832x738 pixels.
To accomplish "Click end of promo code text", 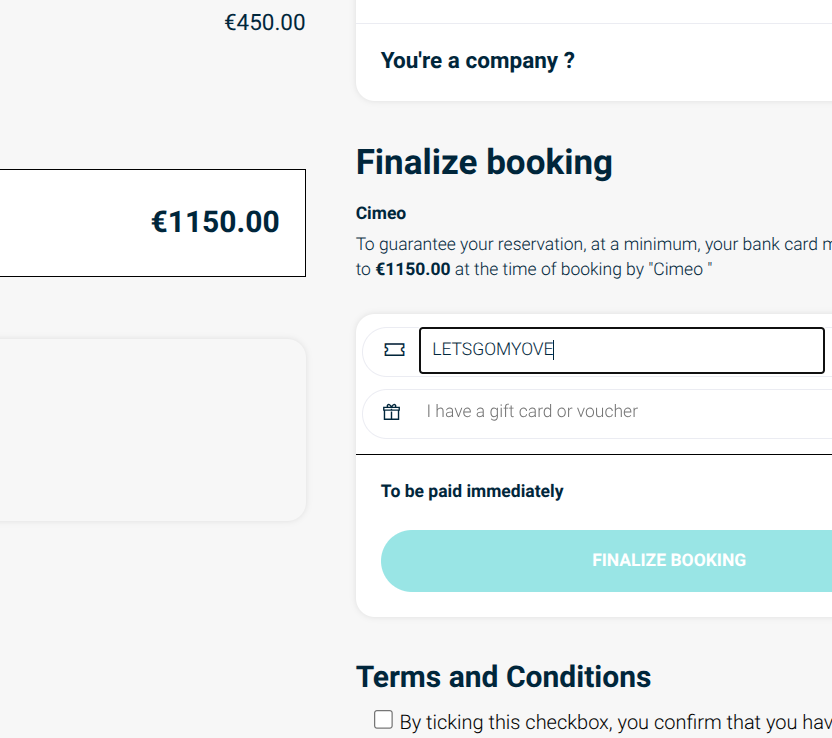I will click(554, 350).
